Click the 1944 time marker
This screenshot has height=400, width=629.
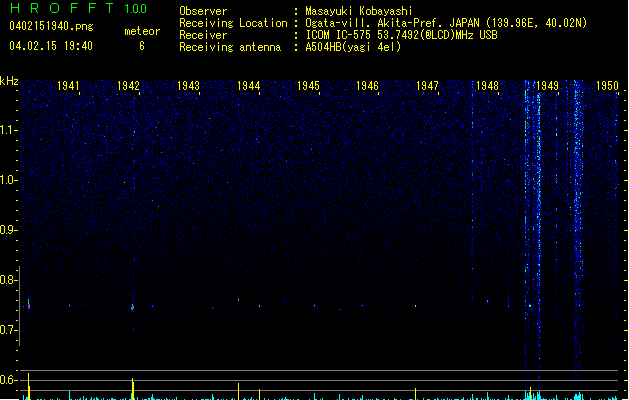point(248,85)
